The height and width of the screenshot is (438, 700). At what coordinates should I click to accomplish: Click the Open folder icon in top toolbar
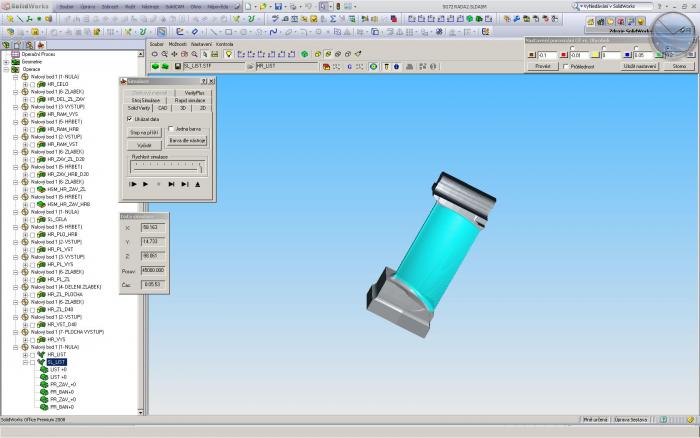263,7
